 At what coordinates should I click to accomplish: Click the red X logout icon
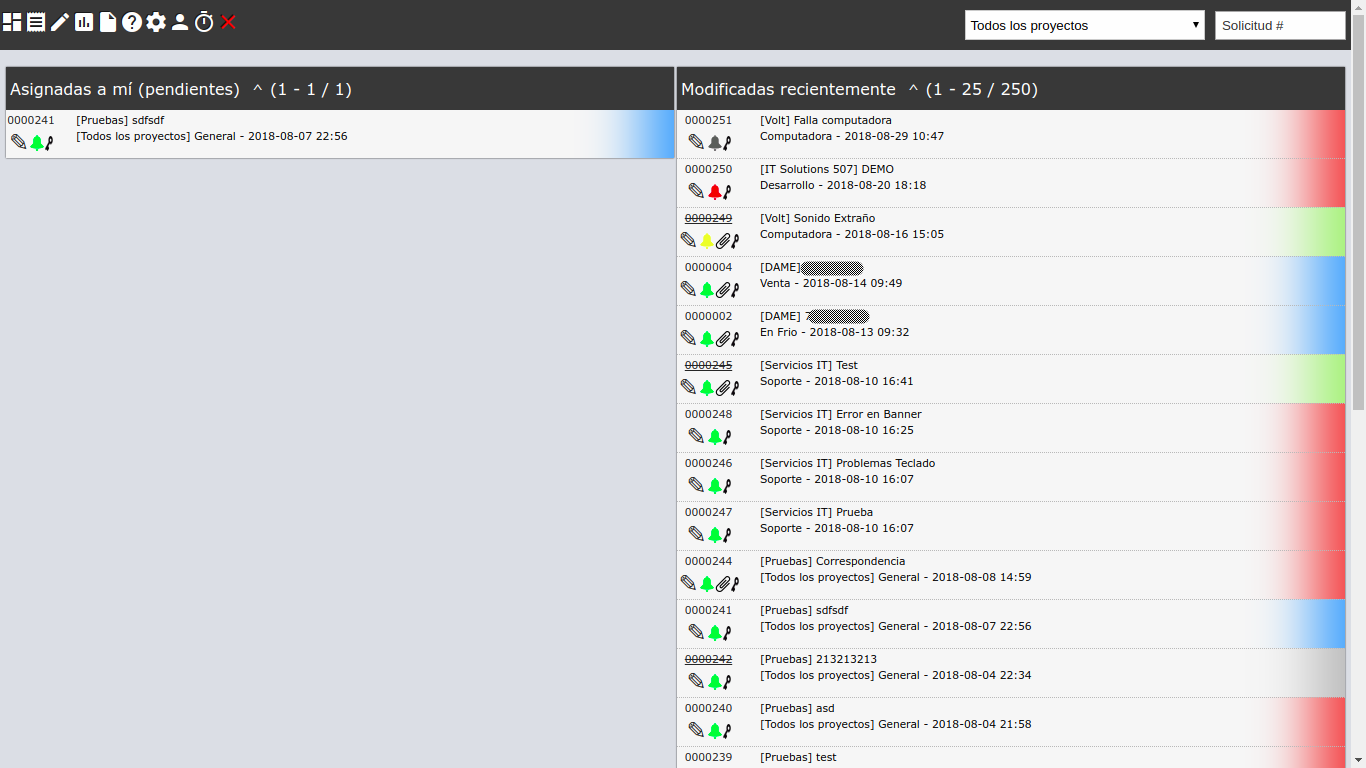229,22
